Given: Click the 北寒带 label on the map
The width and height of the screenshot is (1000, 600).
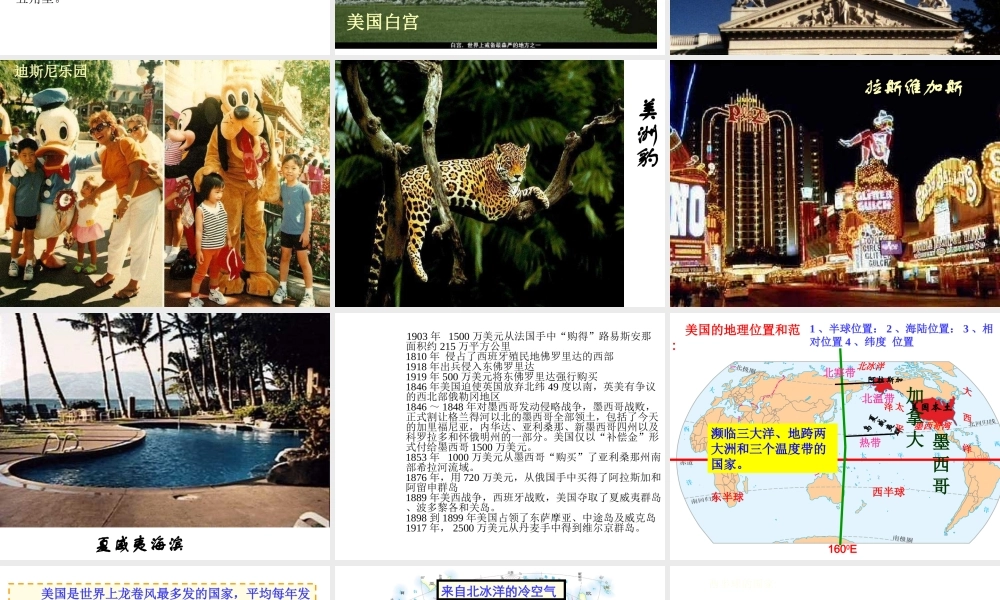Looking at the screenshot, I should pos(839,372).
